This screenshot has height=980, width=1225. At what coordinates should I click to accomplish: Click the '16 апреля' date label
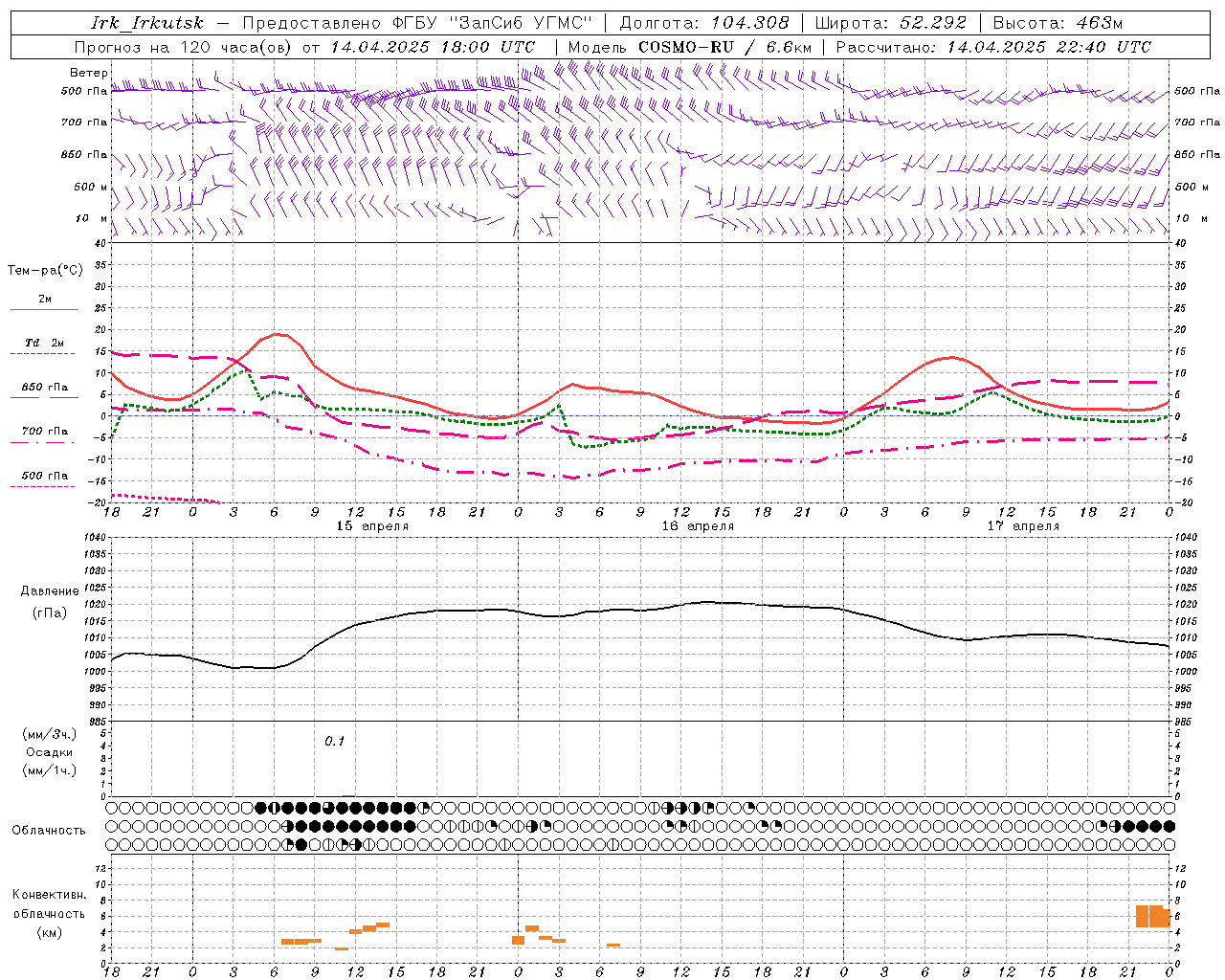pyautogui.click(x=698, y=526)
